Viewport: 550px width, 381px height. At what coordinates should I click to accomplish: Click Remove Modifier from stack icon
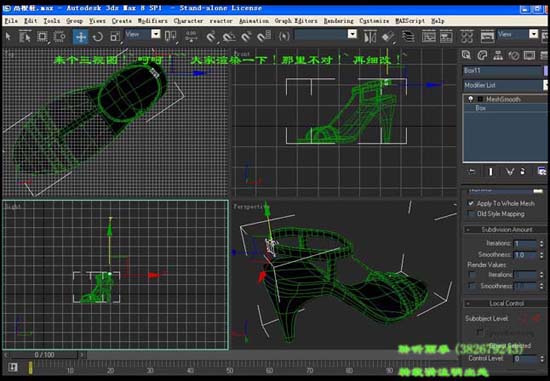pos(523,172)
